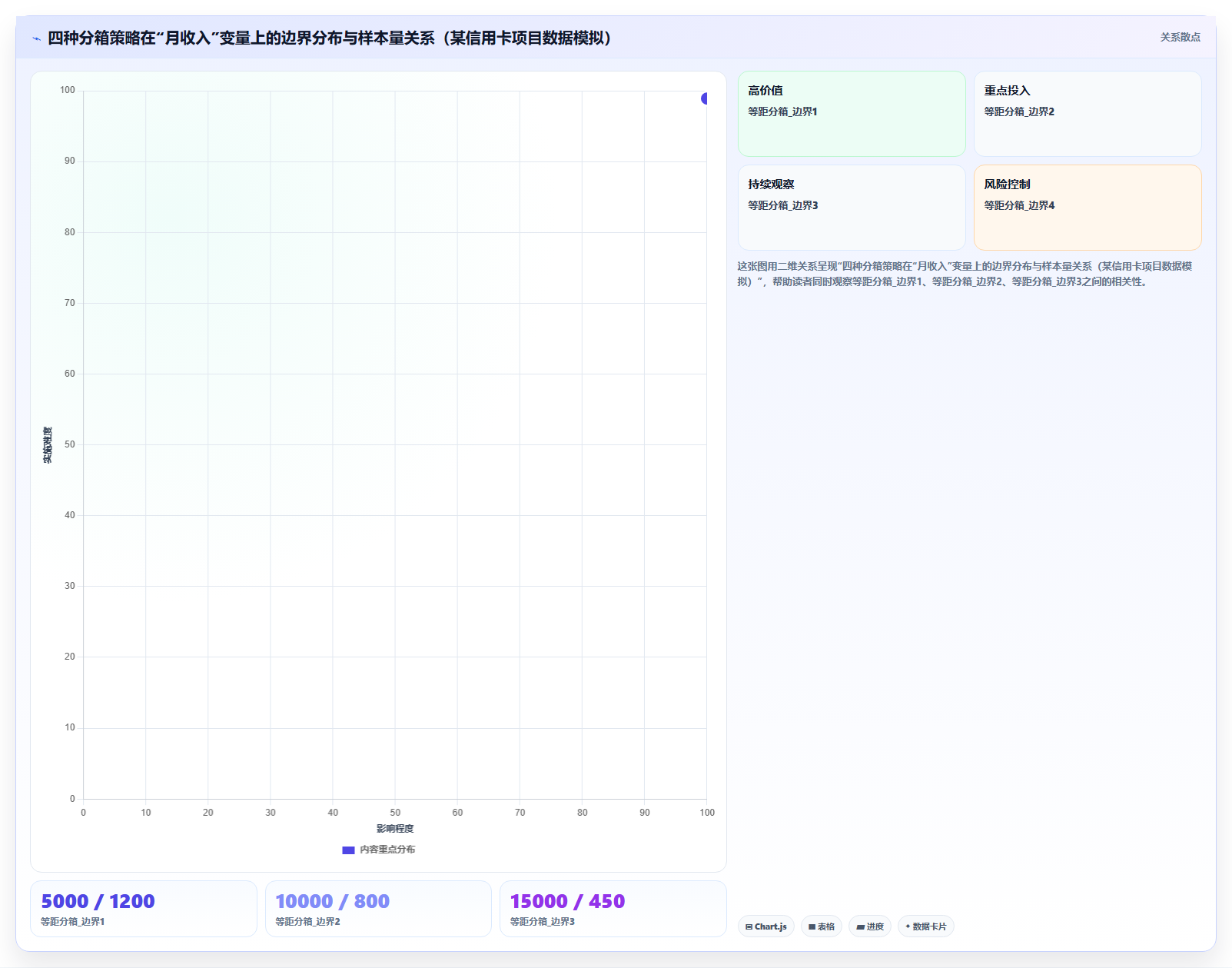This screenshot has height=968, width=1232.
Task: Select the 10000 / 800 stat card
Action: pyautogui.click(x=378, y=909)
